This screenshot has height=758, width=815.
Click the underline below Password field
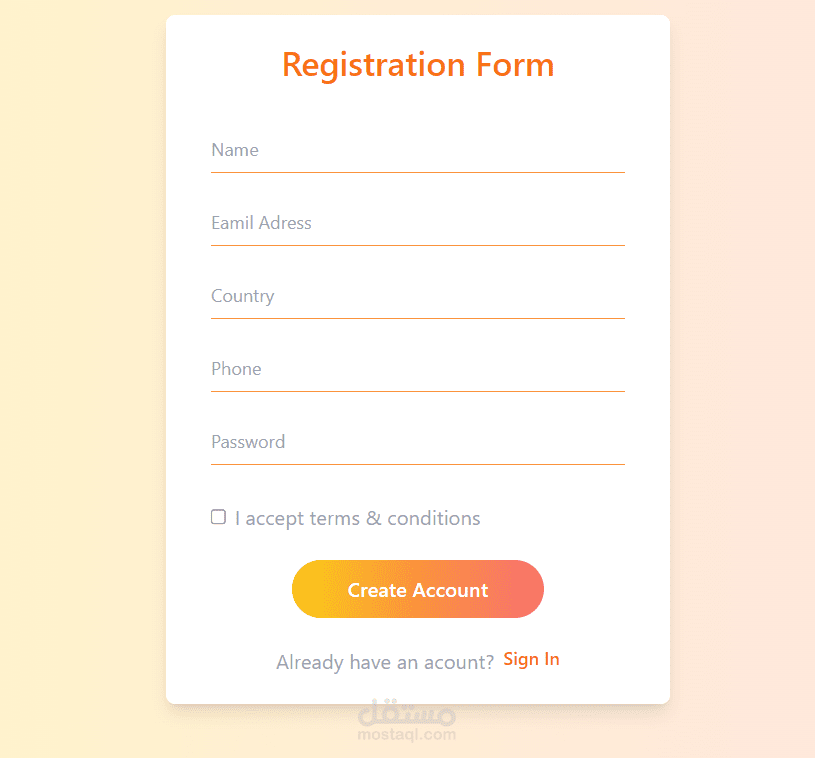click(x=417, y=464)
